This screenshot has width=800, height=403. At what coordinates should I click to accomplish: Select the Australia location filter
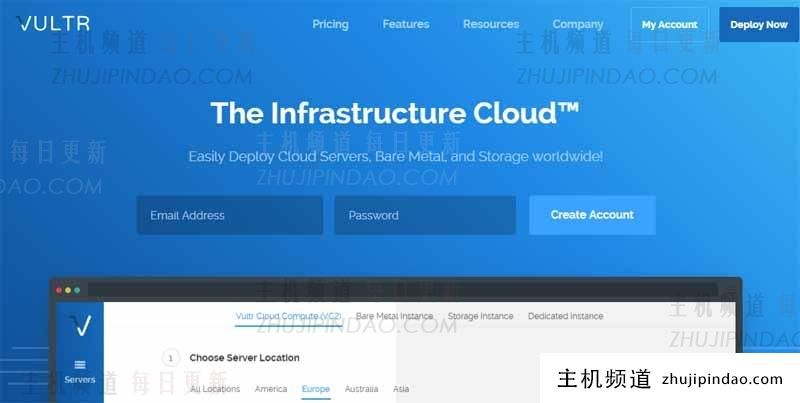click(x=361, y=389)
